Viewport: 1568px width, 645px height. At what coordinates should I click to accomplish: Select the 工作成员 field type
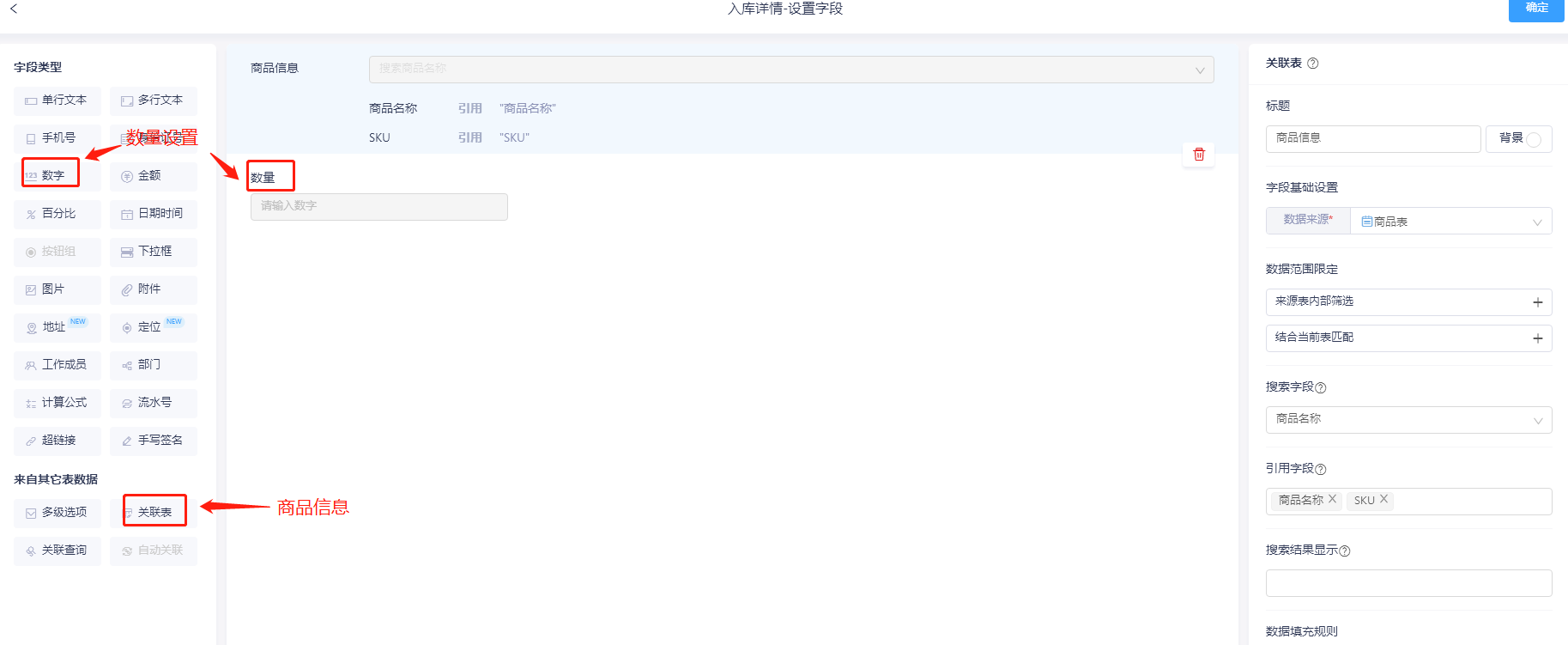[58, 365]
